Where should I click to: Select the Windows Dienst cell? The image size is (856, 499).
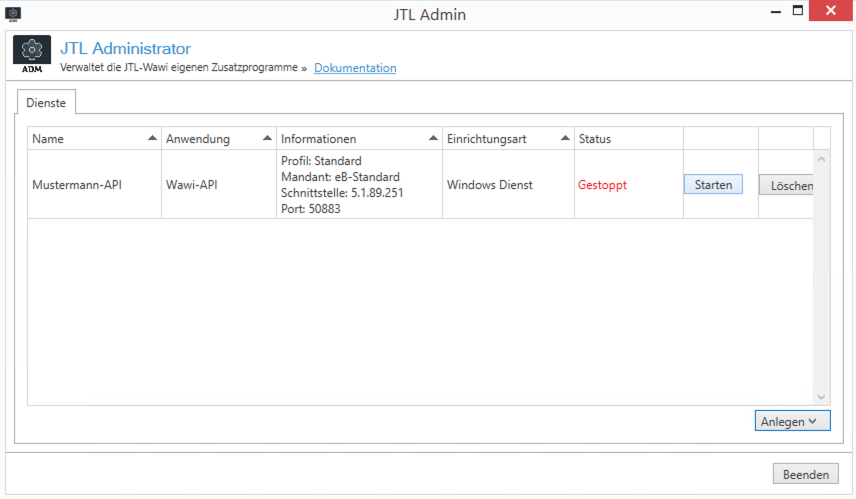tap(490, 185)
